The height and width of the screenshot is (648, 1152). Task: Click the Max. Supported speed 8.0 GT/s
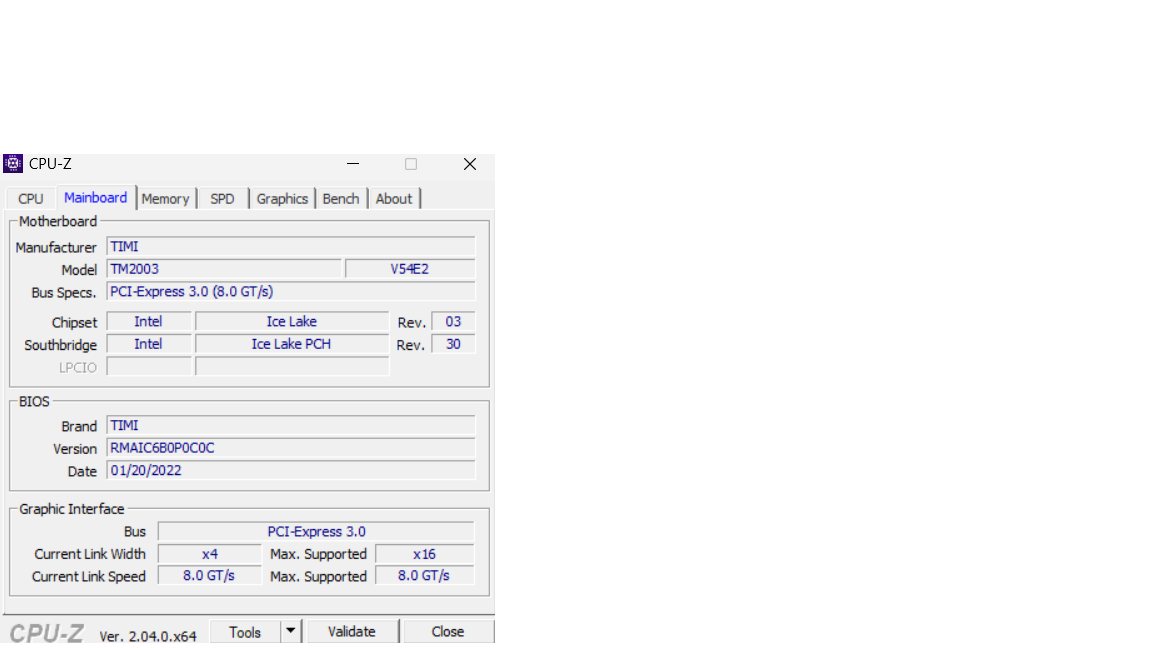tap(425, 575)
